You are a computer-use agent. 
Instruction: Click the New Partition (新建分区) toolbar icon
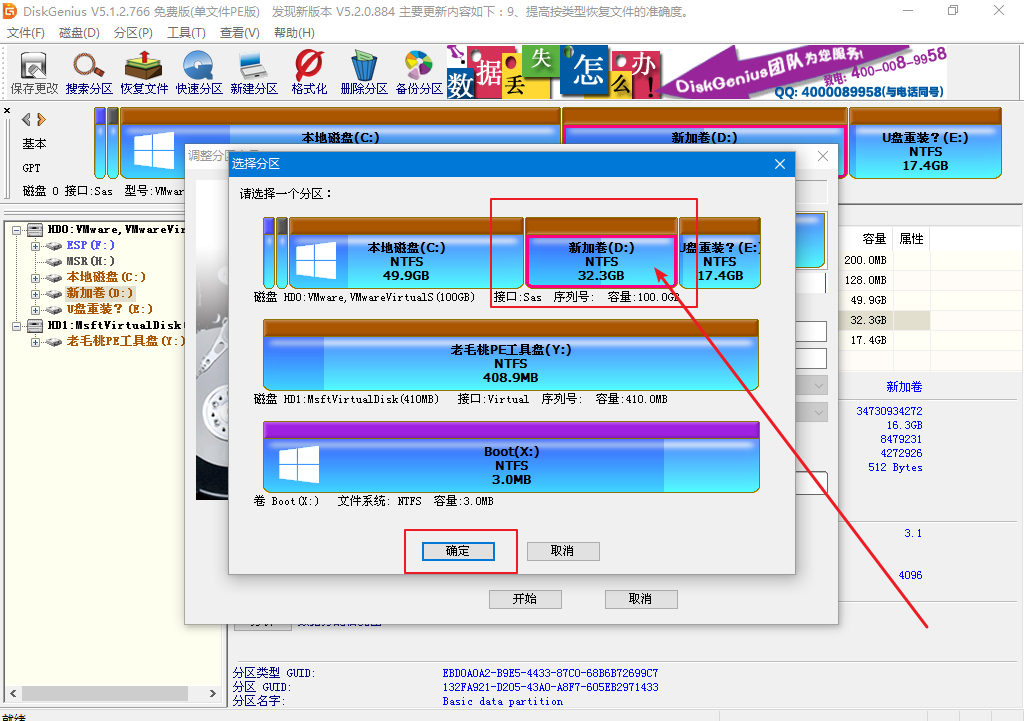coord(254,72)
